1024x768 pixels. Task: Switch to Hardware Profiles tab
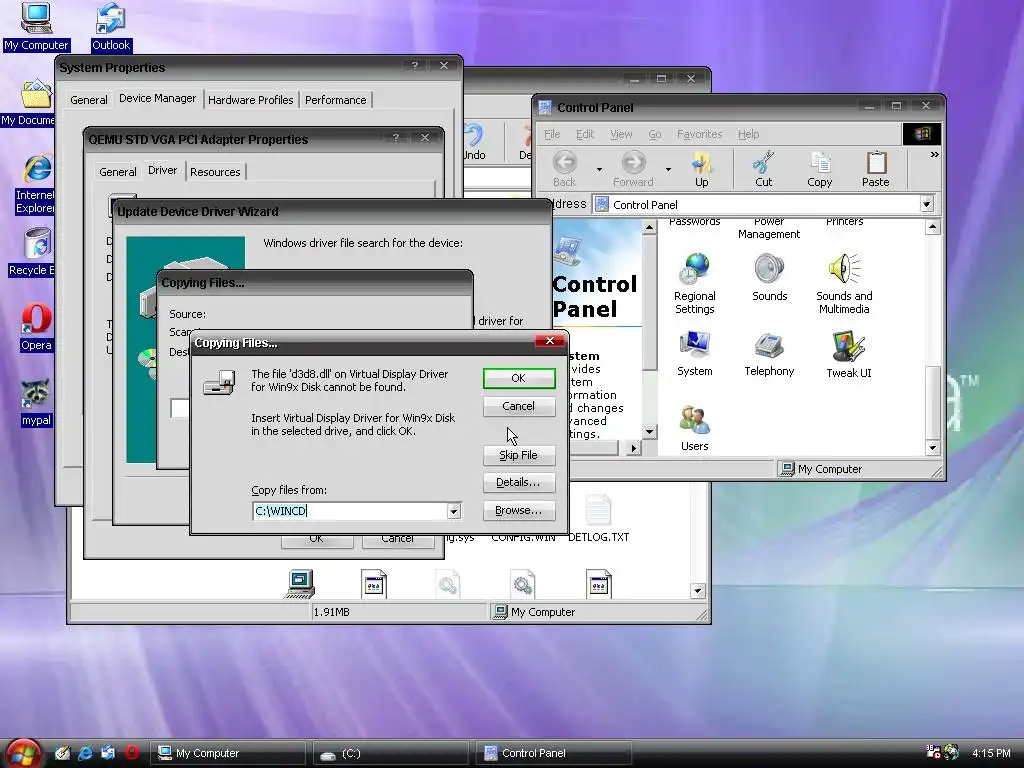click(250, 100)
